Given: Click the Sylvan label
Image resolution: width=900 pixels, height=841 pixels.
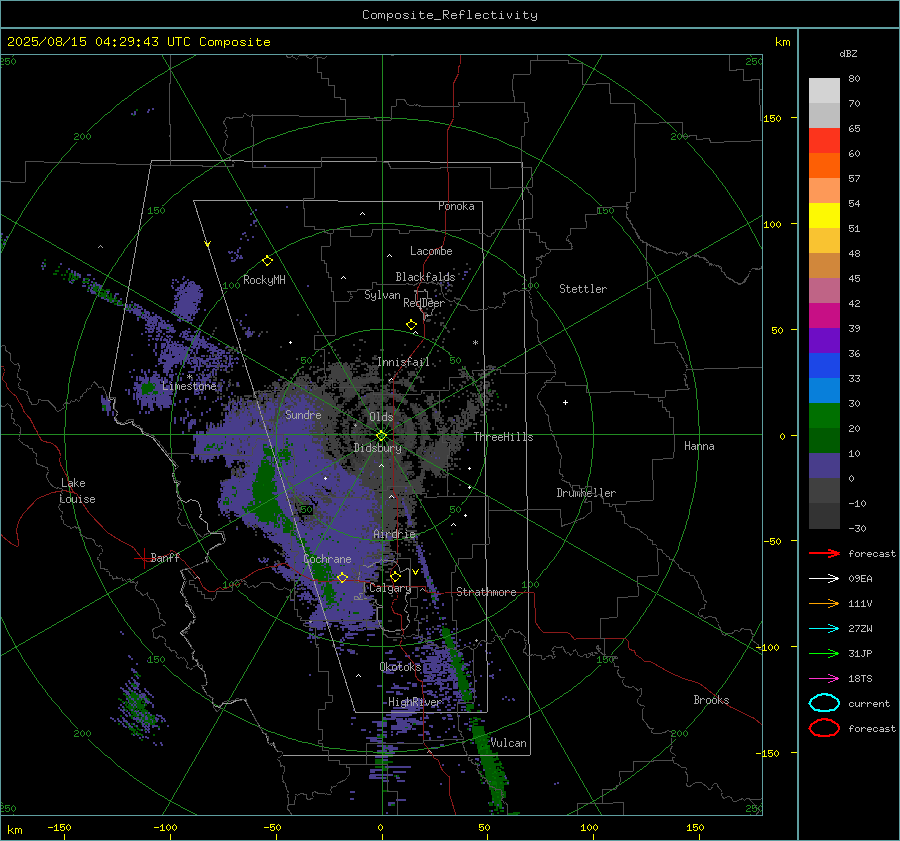Looking at the screenshot, I should pos(382,295).
